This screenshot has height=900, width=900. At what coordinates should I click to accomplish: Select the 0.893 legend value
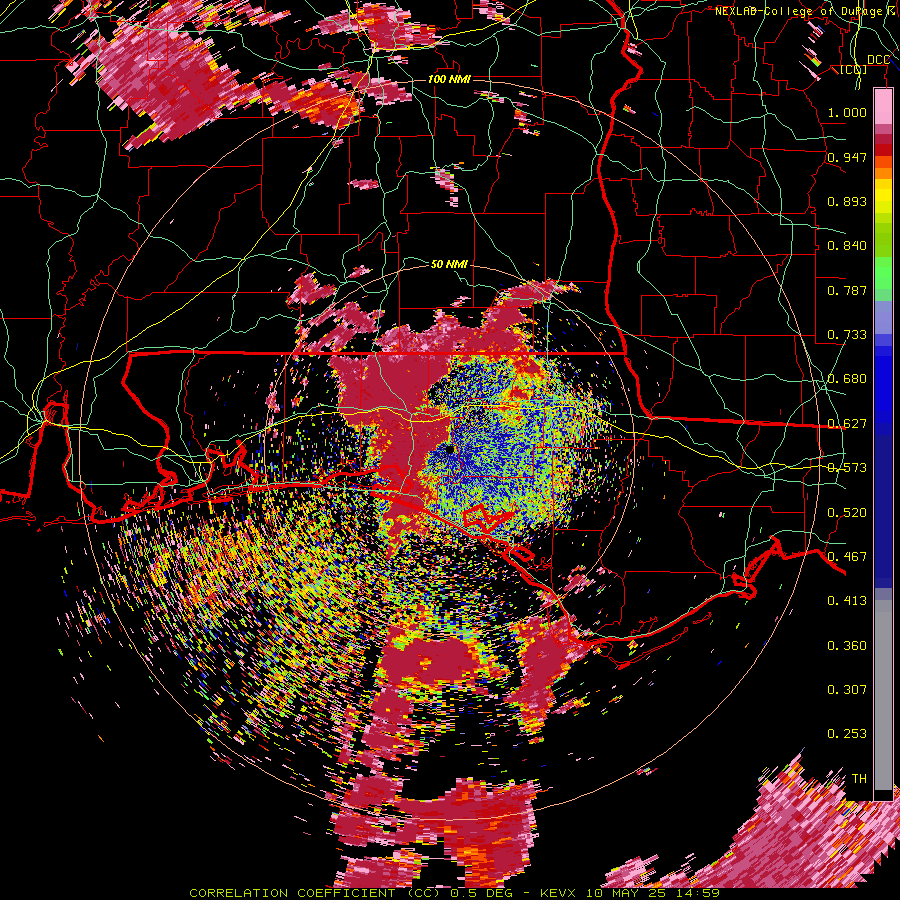847,201
